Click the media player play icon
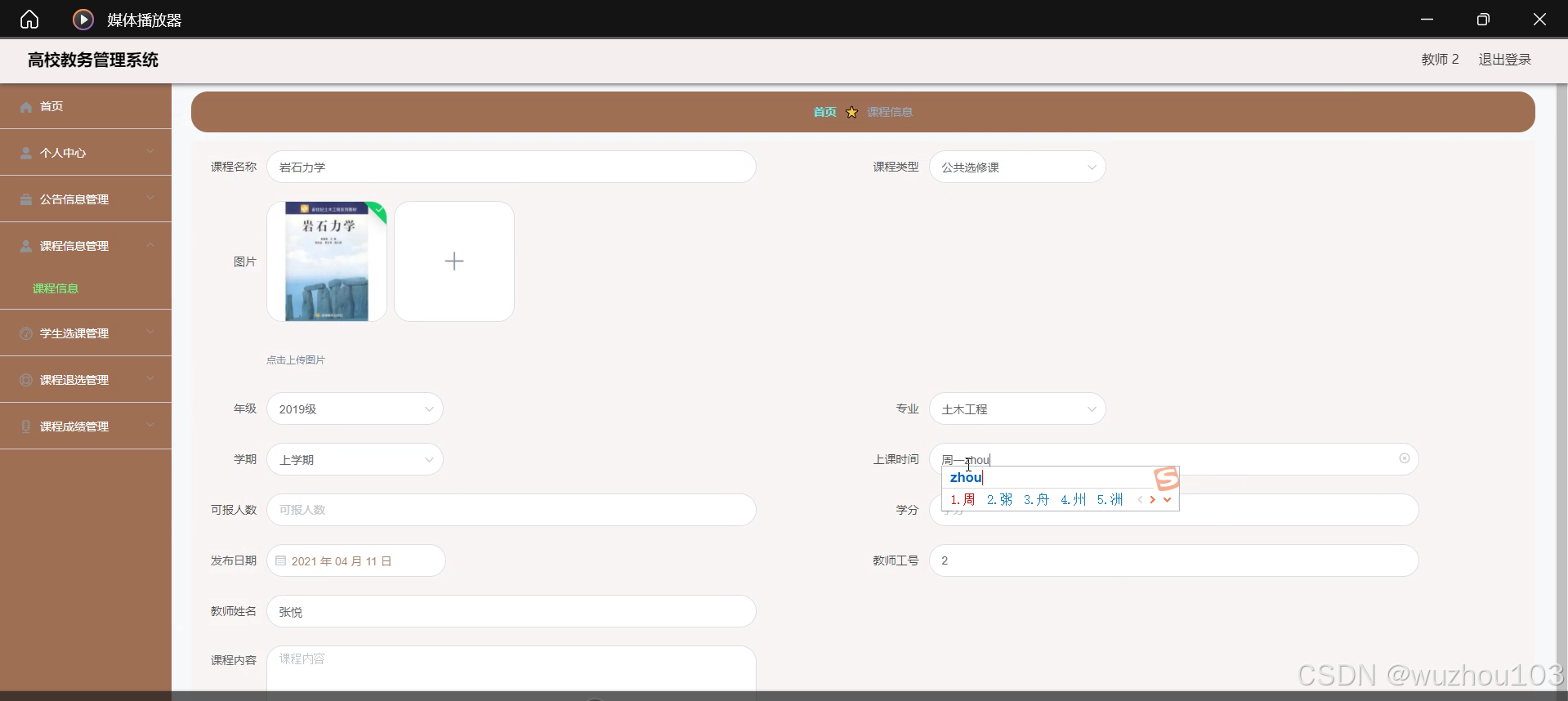Viewport: 1568px width, 701px height. click(83, 19)
